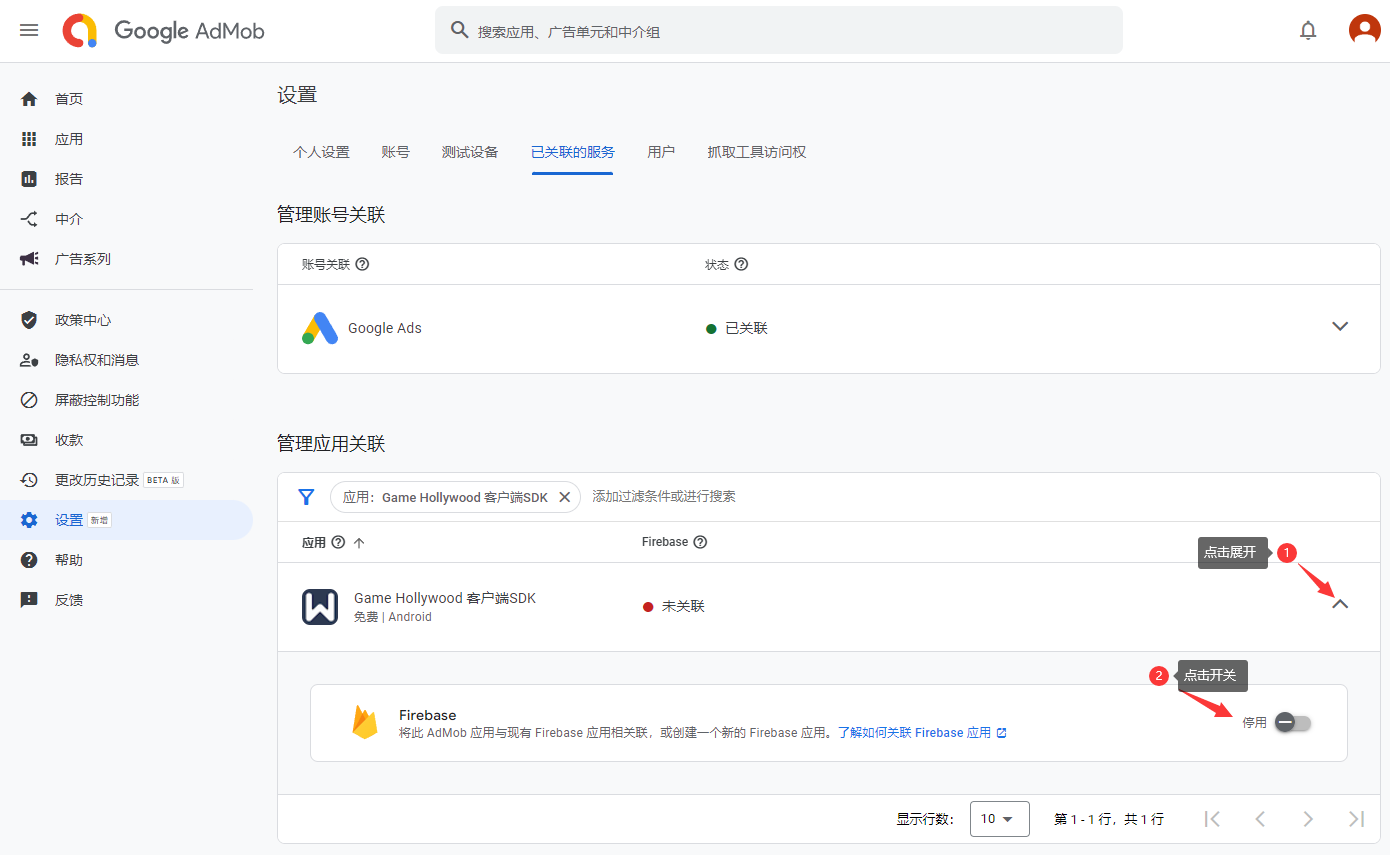Switch to the 抓取工具访问权 tab
The width and height of the screenshot is (1390, 855).
(x=756, y=152)
